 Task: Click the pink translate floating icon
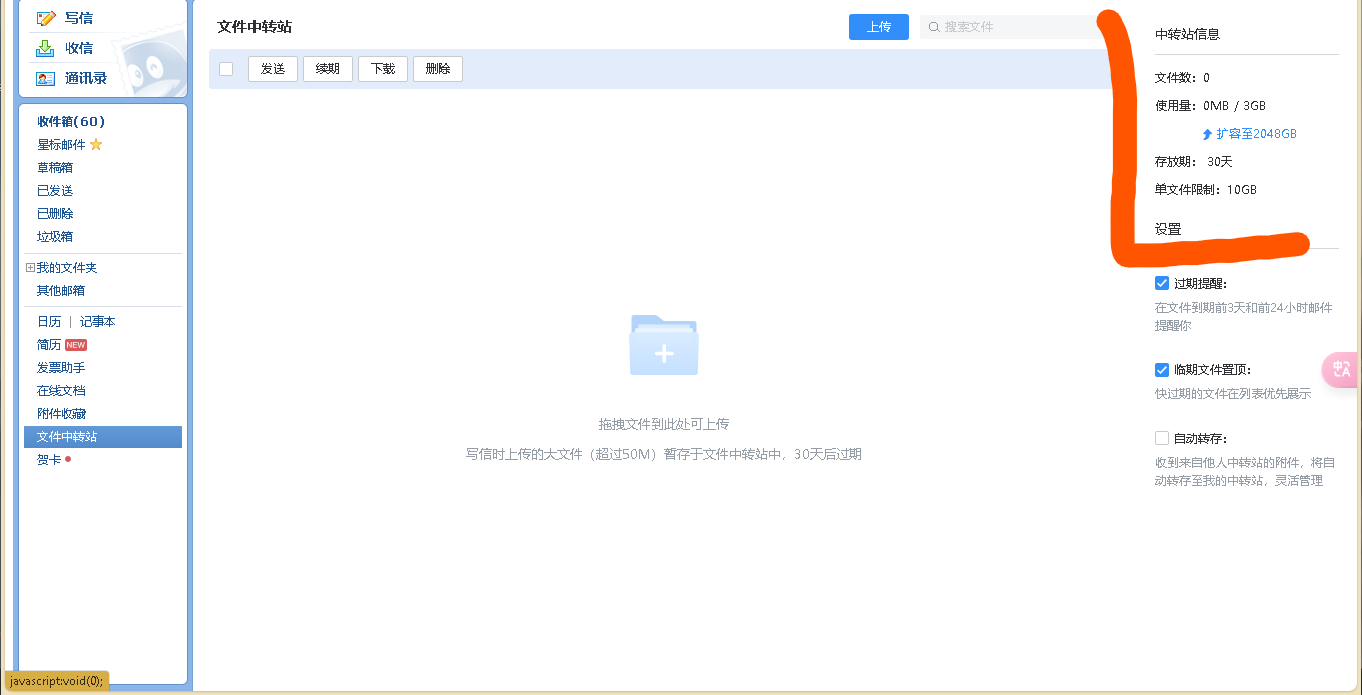[1341, 370]
